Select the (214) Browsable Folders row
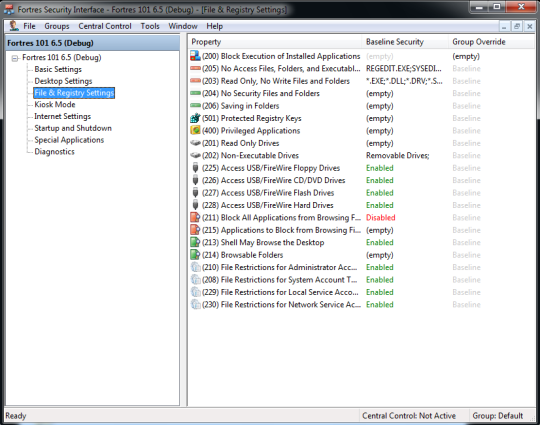Screen dimensions: 540x425 coord(361,255)
